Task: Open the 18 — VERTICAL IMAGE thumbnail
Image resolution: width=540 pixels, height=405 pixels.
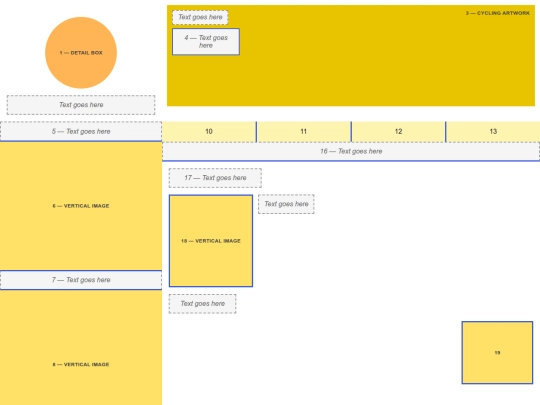Action: tap(211, 241)
